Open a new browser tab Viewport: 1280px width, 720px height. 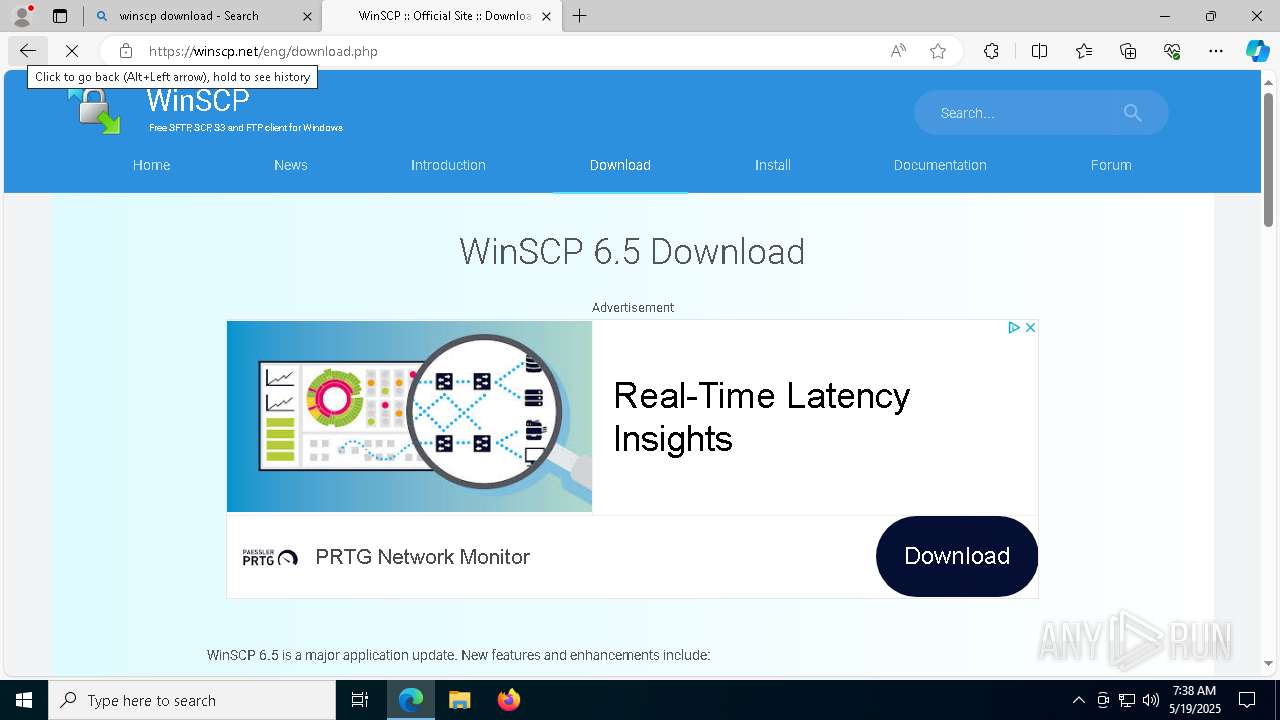(x=580, y=16)
